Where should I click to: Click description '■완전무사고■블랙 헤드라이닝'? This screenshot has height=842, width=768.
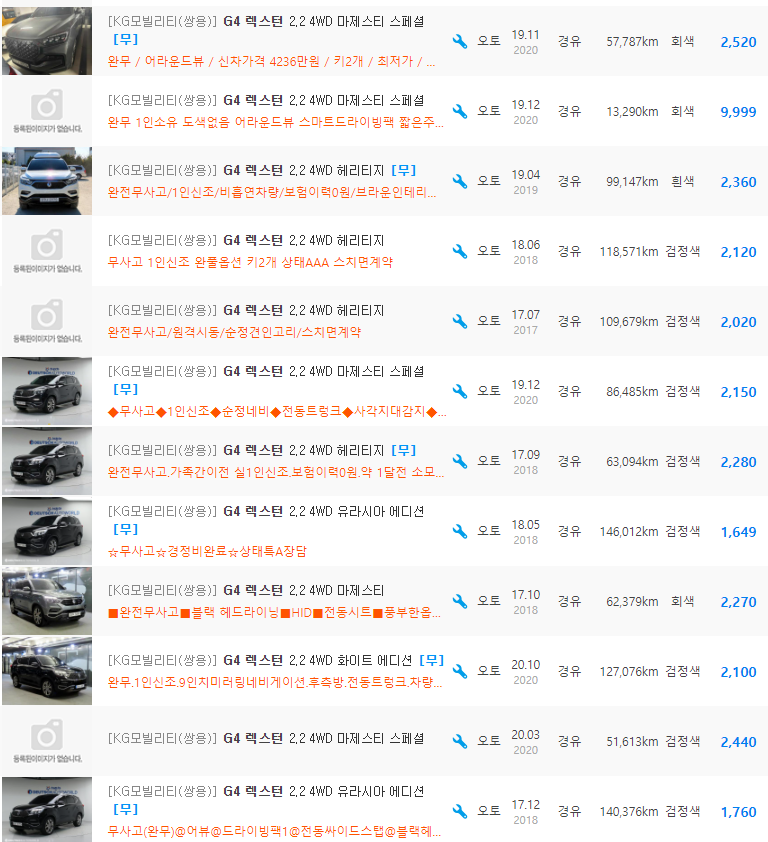(274, 612)
